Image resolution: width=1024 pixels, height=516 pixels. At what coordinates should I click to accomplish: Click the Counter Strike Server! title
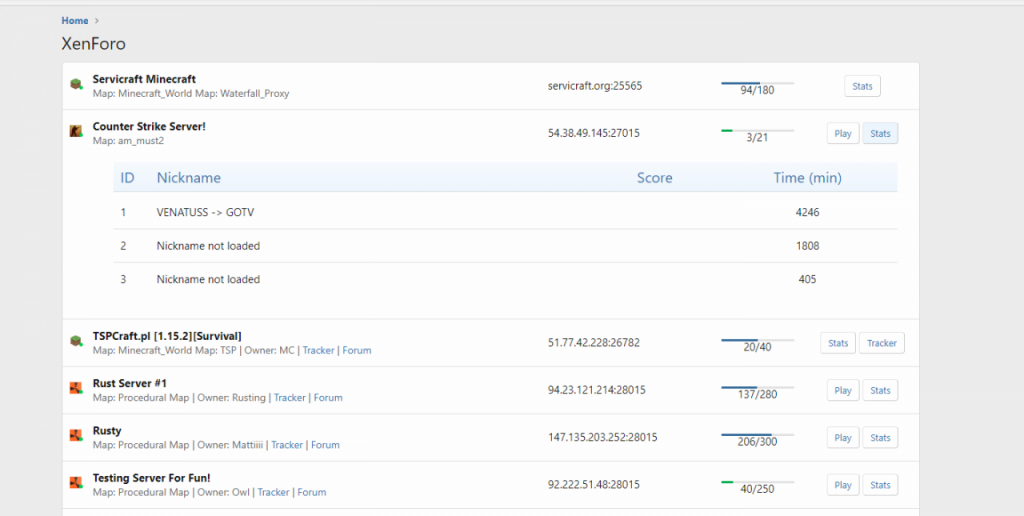149,127
